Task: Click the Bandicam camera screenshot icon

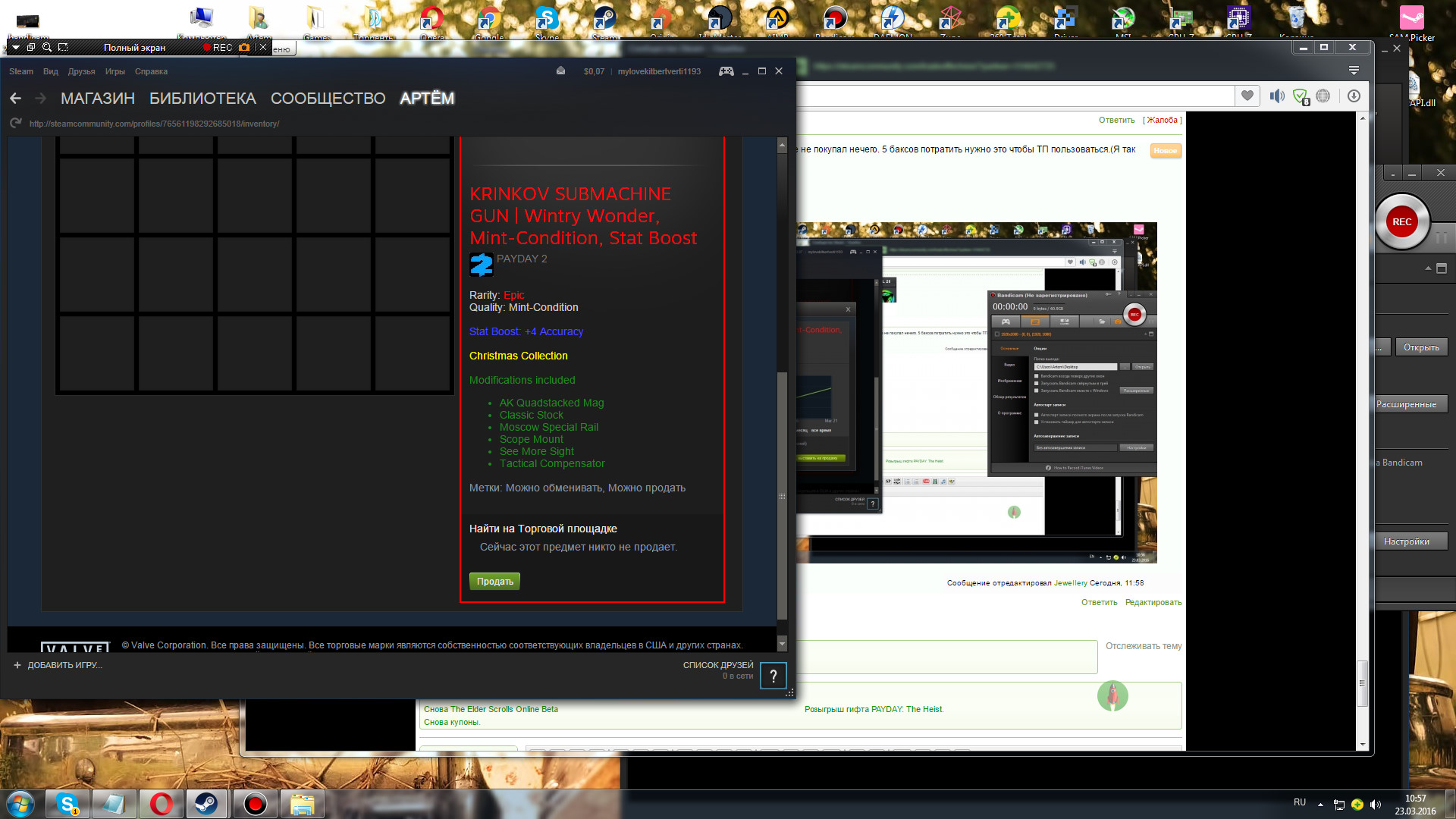Action: click(244, 47)
